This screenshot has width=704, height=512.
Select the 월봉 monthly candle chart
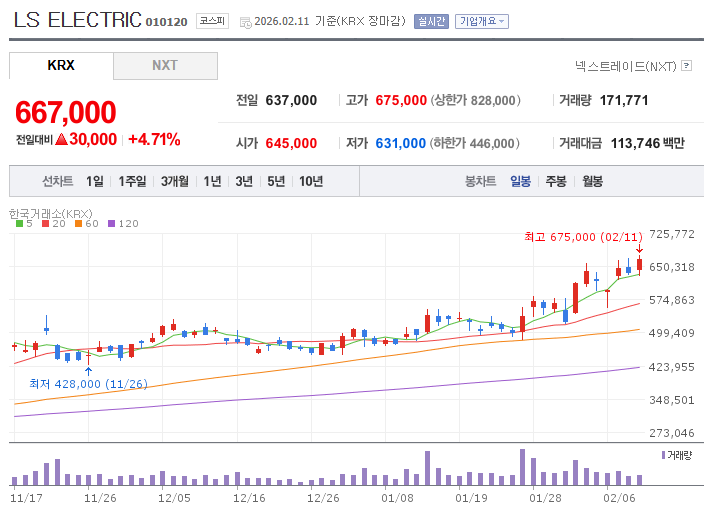pyautogui.click(x=593, y=181)
